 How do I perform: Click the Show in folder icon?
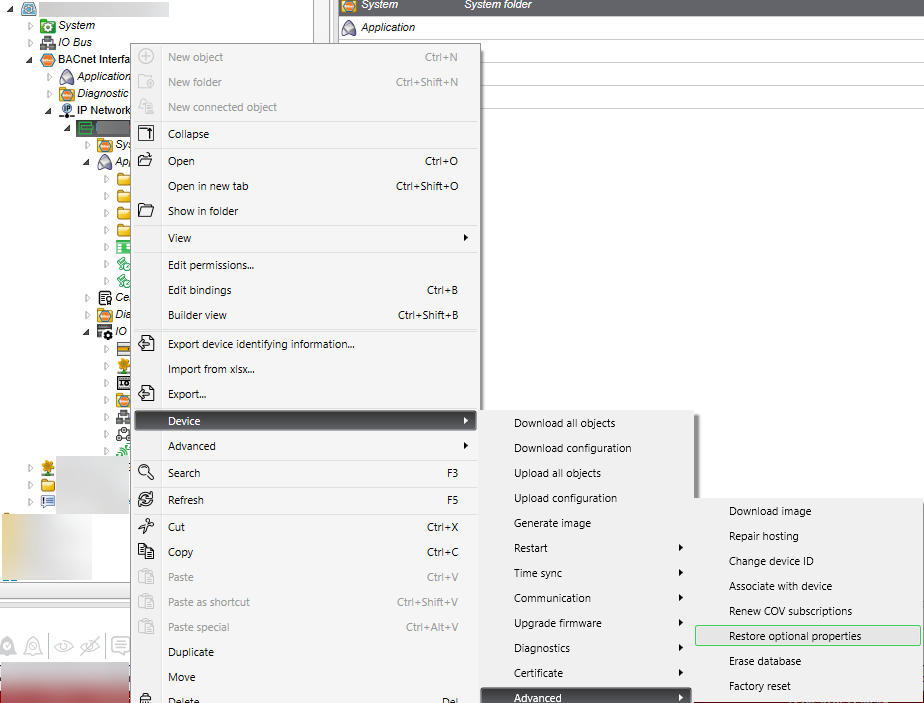(146, 210)
